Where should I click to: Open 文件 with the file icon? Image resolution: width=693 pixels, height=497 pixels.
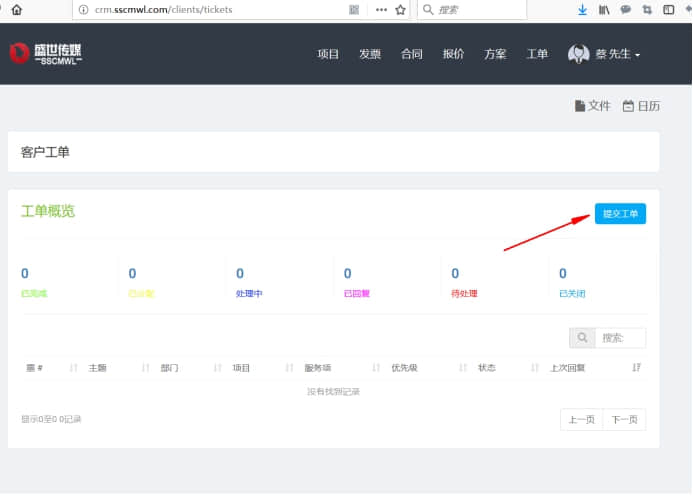tap(591, 106)
